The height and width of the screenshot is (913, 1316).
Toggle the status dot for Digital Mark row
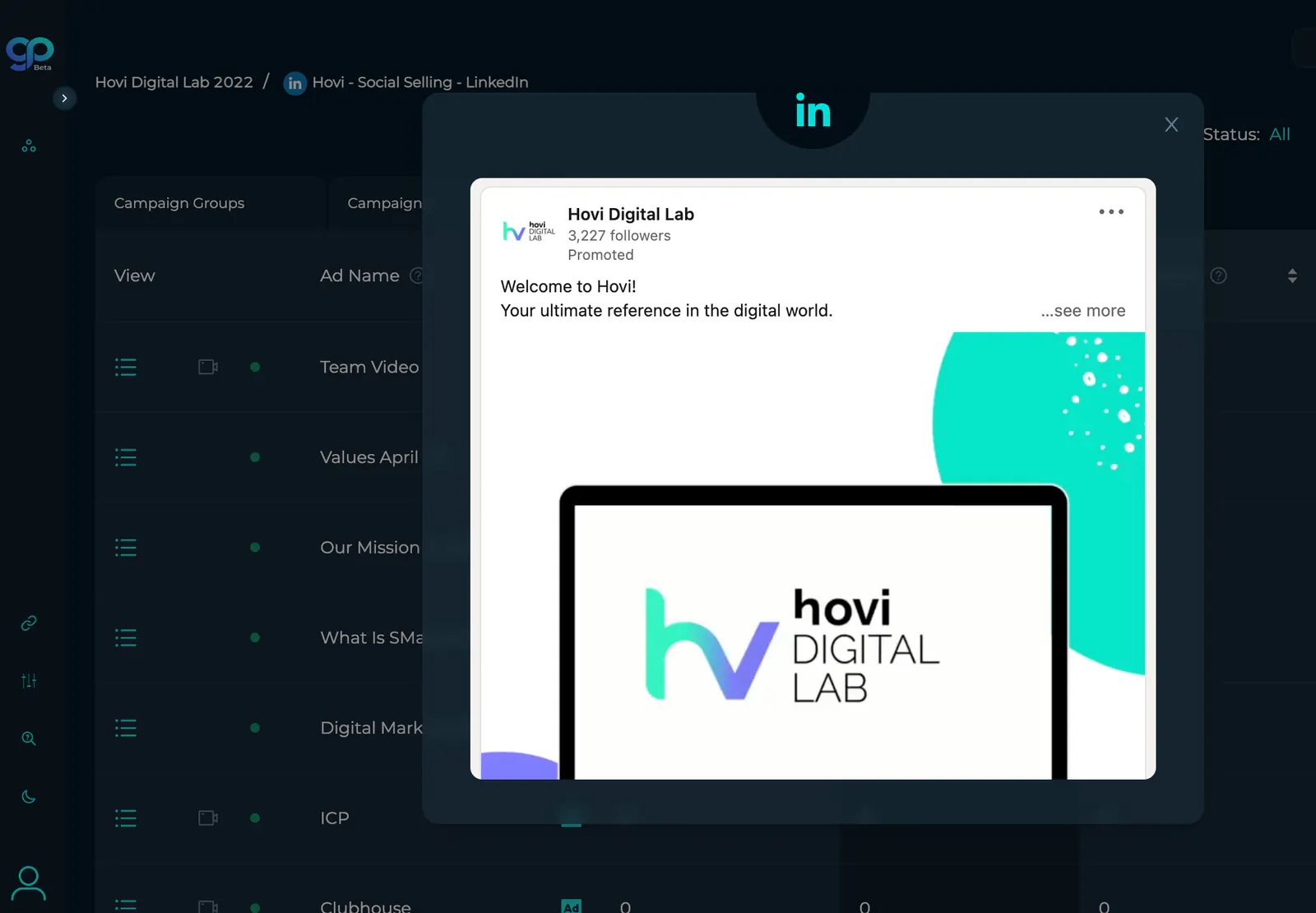pyautogui.click(x=255, y=728)
